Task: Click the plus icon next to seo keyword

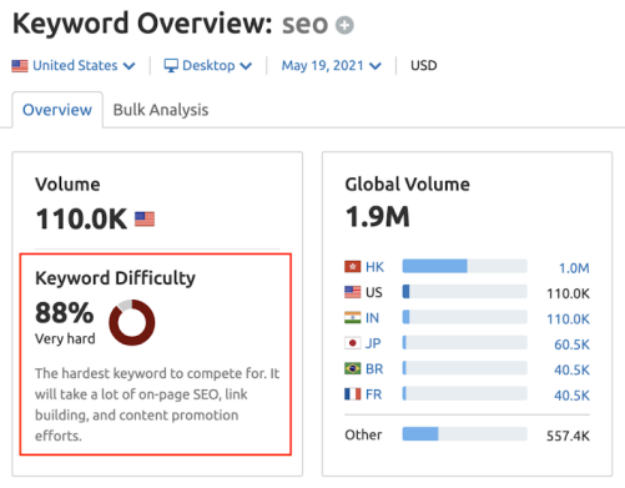Action: (344, 26)
